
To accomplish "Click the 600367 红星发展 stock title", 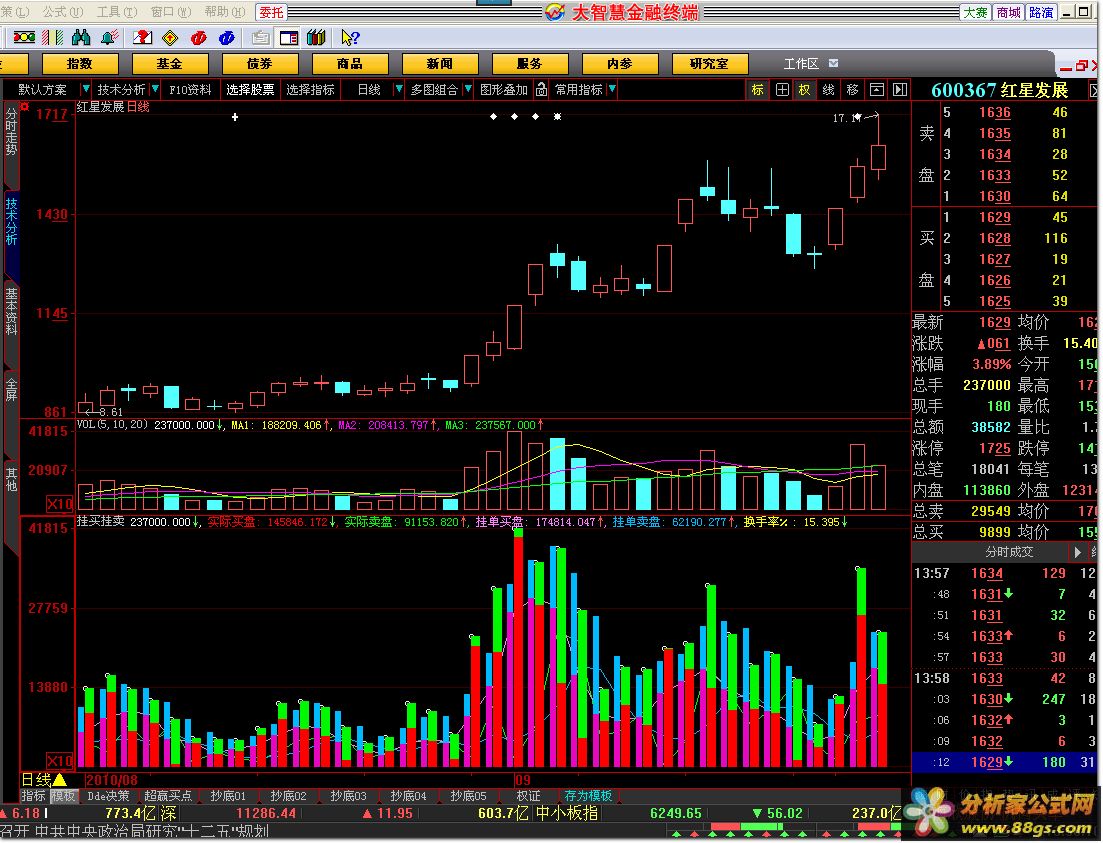I will [999, 90].
